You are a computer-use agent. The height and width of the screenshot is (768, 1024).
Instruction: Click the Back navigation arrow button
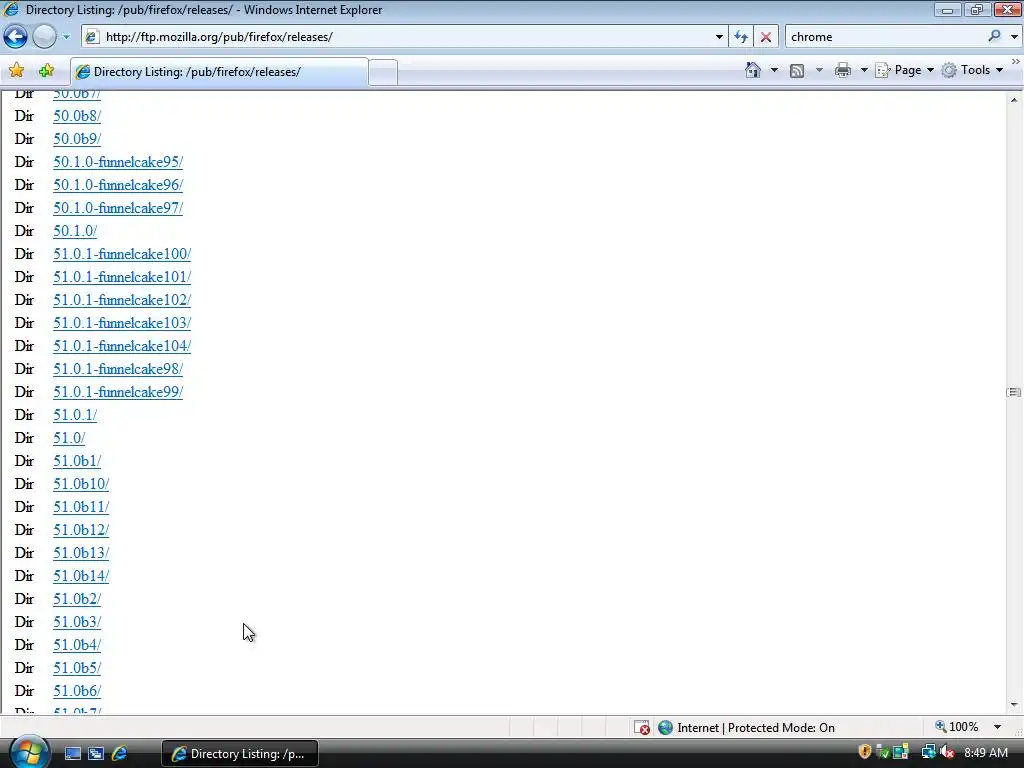(x=16, y=37)
